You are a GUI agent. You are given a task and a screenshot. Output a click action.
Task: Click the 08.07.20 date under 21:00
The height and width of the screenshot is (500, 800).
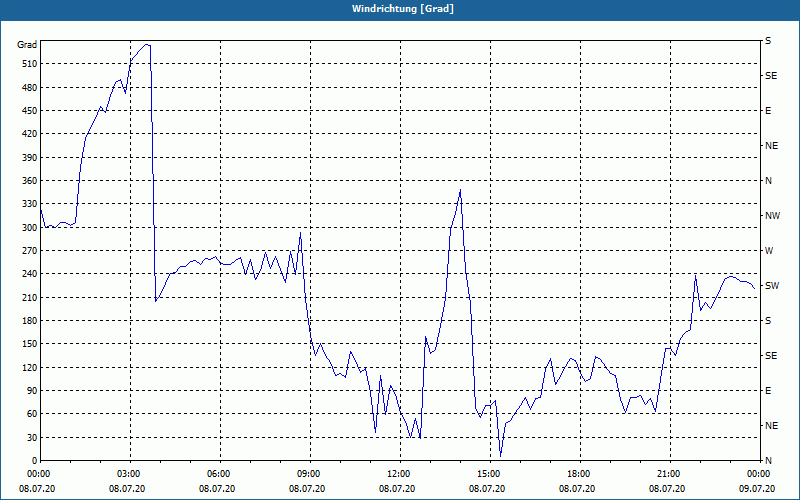[667, 489]
